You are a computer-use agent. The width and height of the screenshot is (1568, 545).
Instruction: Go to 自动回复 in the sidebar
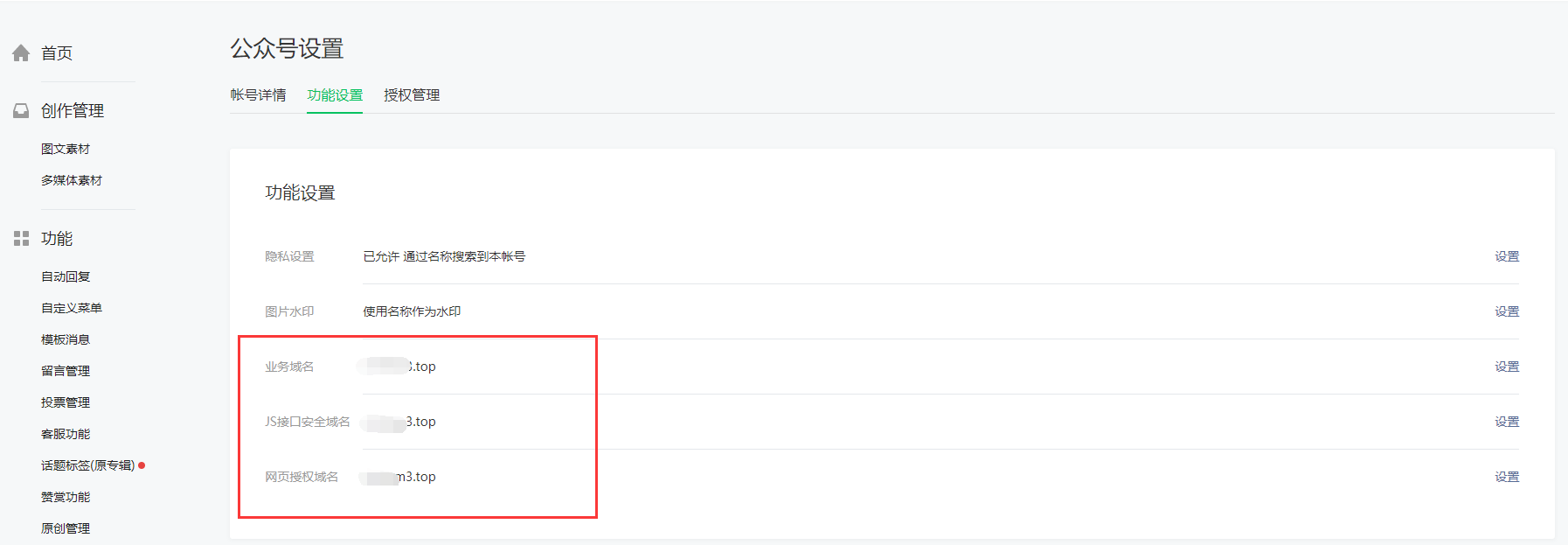pyautogui.click(x=66, y=276)
